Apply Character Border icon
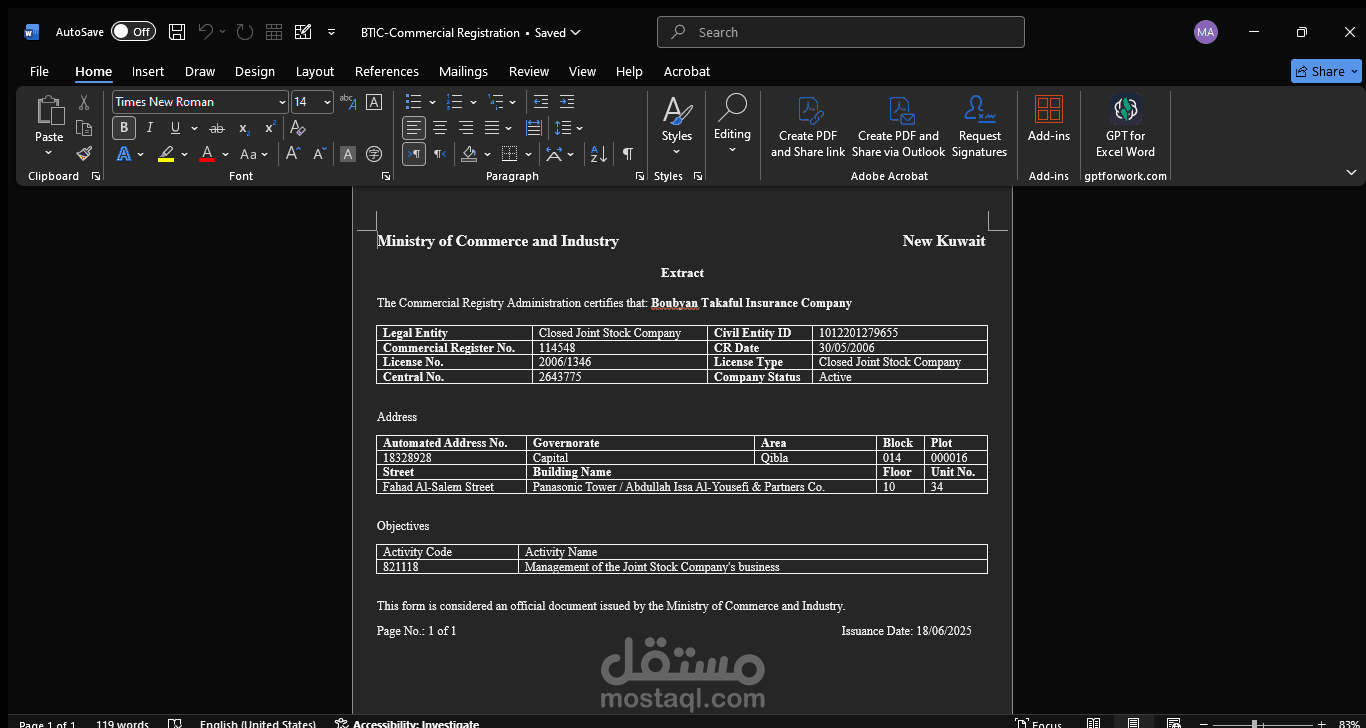Screen dimensions: 1366x728 pyautogui.click(x=374, y=101)
